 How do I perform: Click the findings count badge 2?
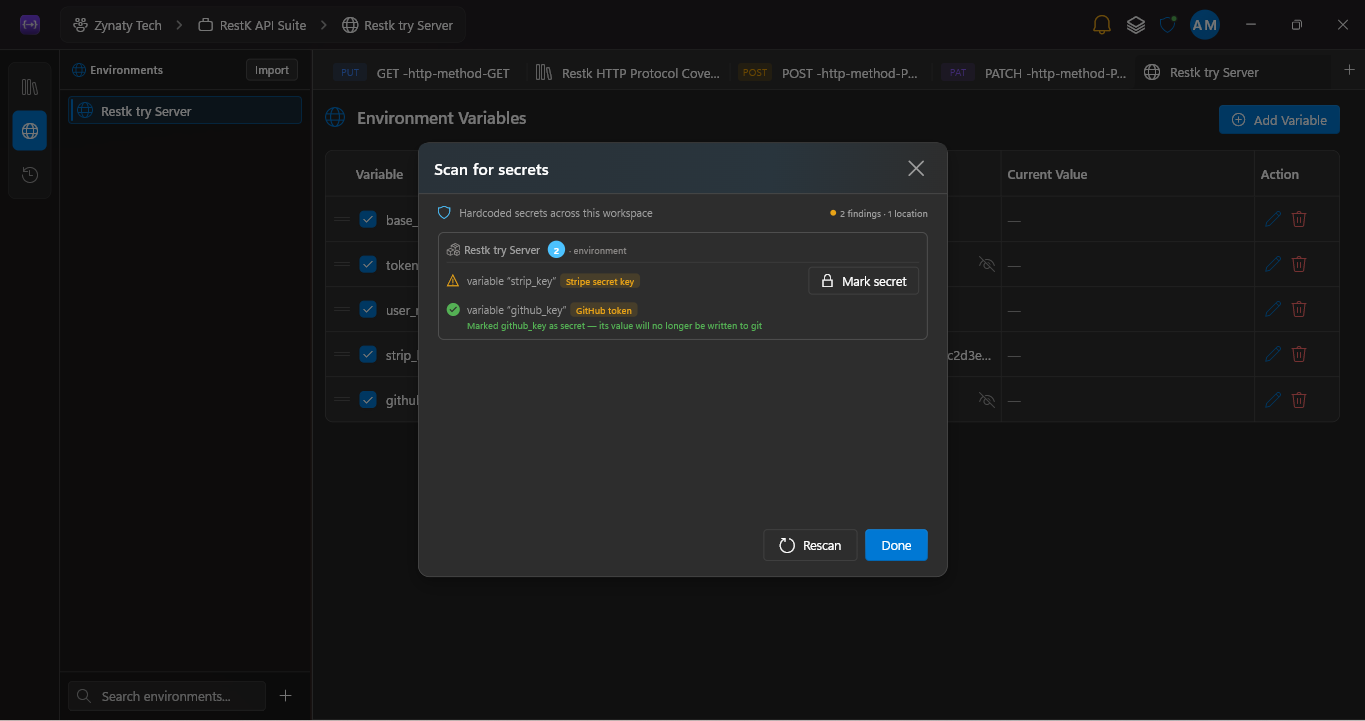(x=556, y=250)
